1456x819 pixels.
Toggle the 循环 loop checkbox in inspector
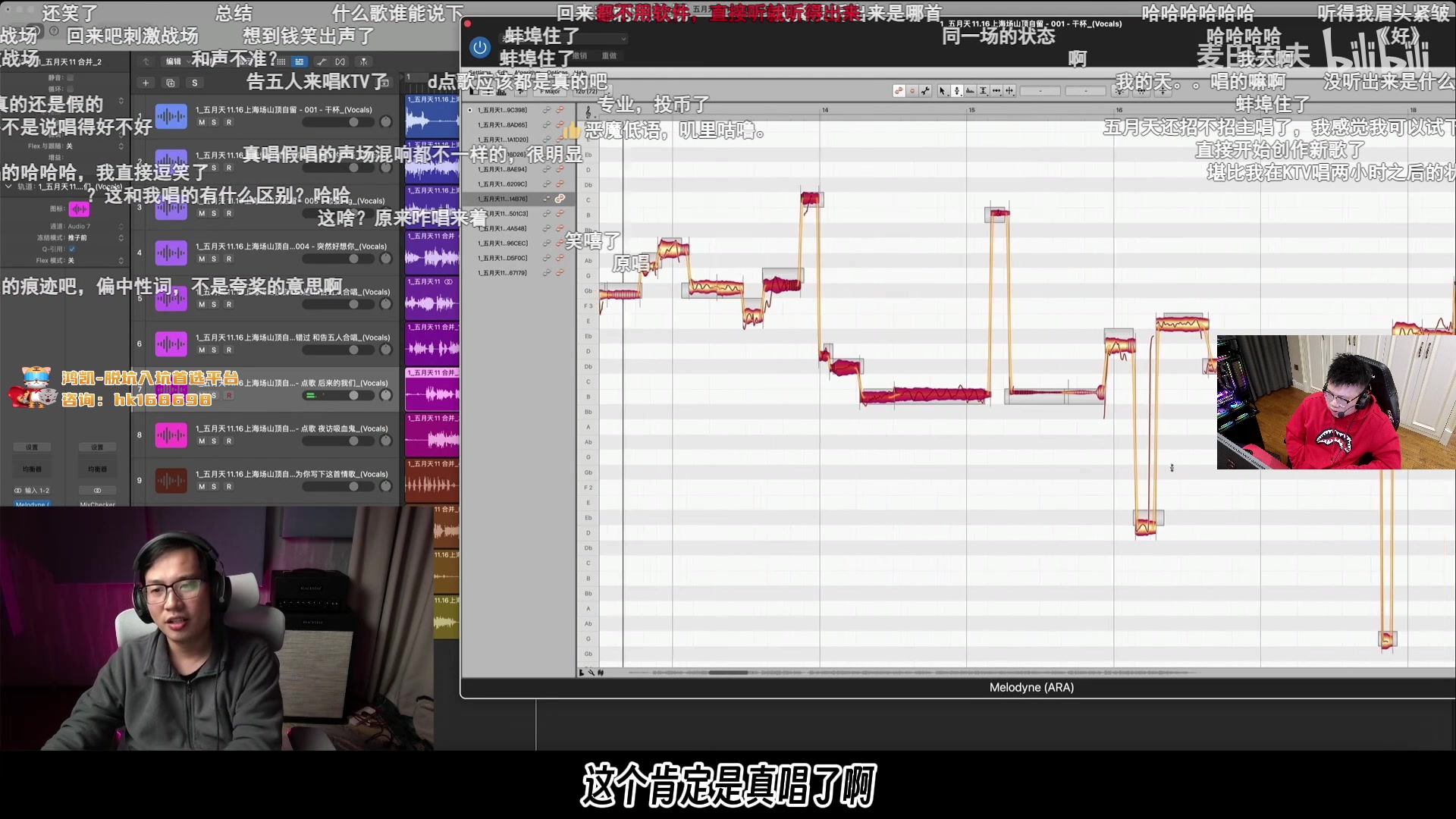pyautogui.click(x=70, y=89)
